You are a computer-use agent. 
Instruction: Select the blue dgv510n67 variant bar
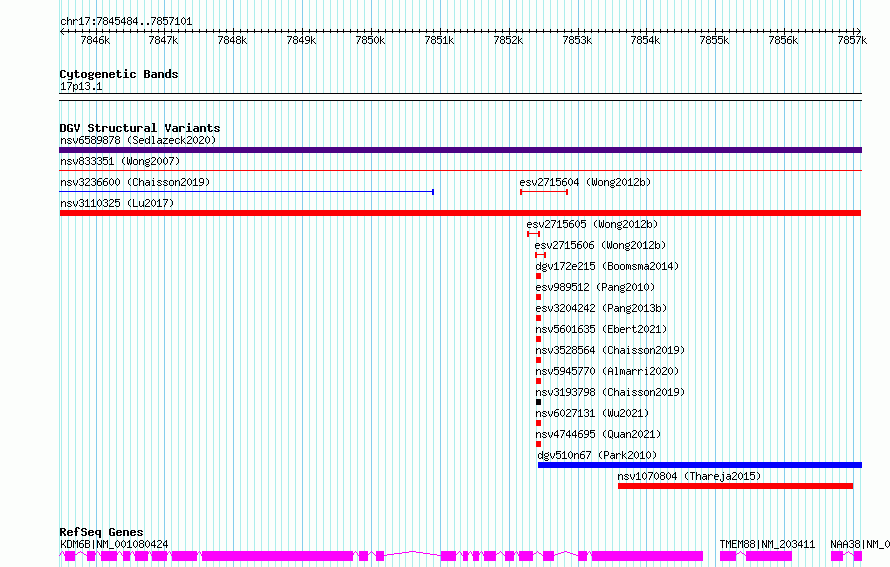(x=700, y=465)
